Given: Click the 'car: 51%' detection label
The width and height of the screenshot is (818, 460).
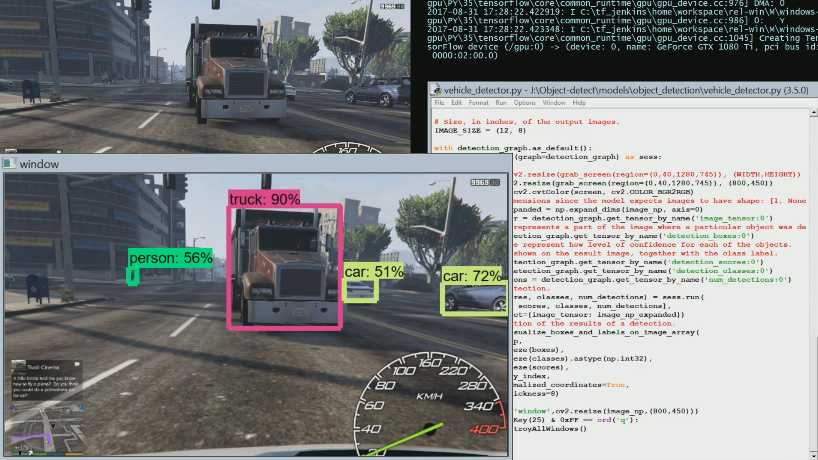Looking at the screenshot, I should 373,271.
